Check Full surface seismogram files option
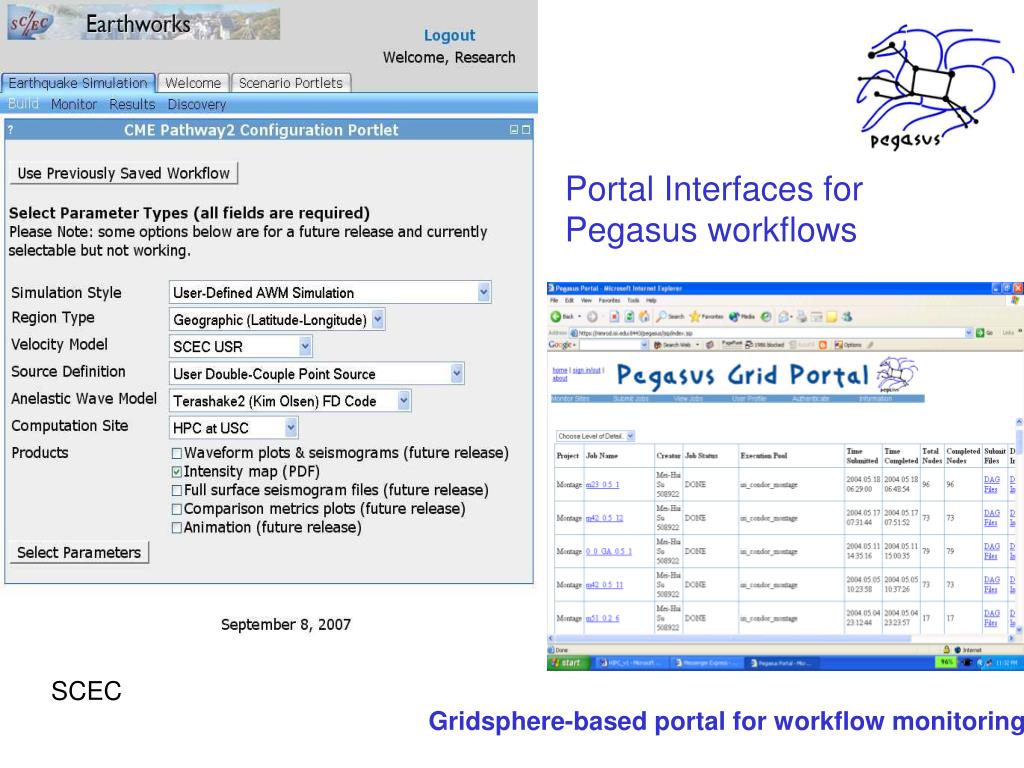The height and width of the screenshot is (768, 1024). point(176,490)
